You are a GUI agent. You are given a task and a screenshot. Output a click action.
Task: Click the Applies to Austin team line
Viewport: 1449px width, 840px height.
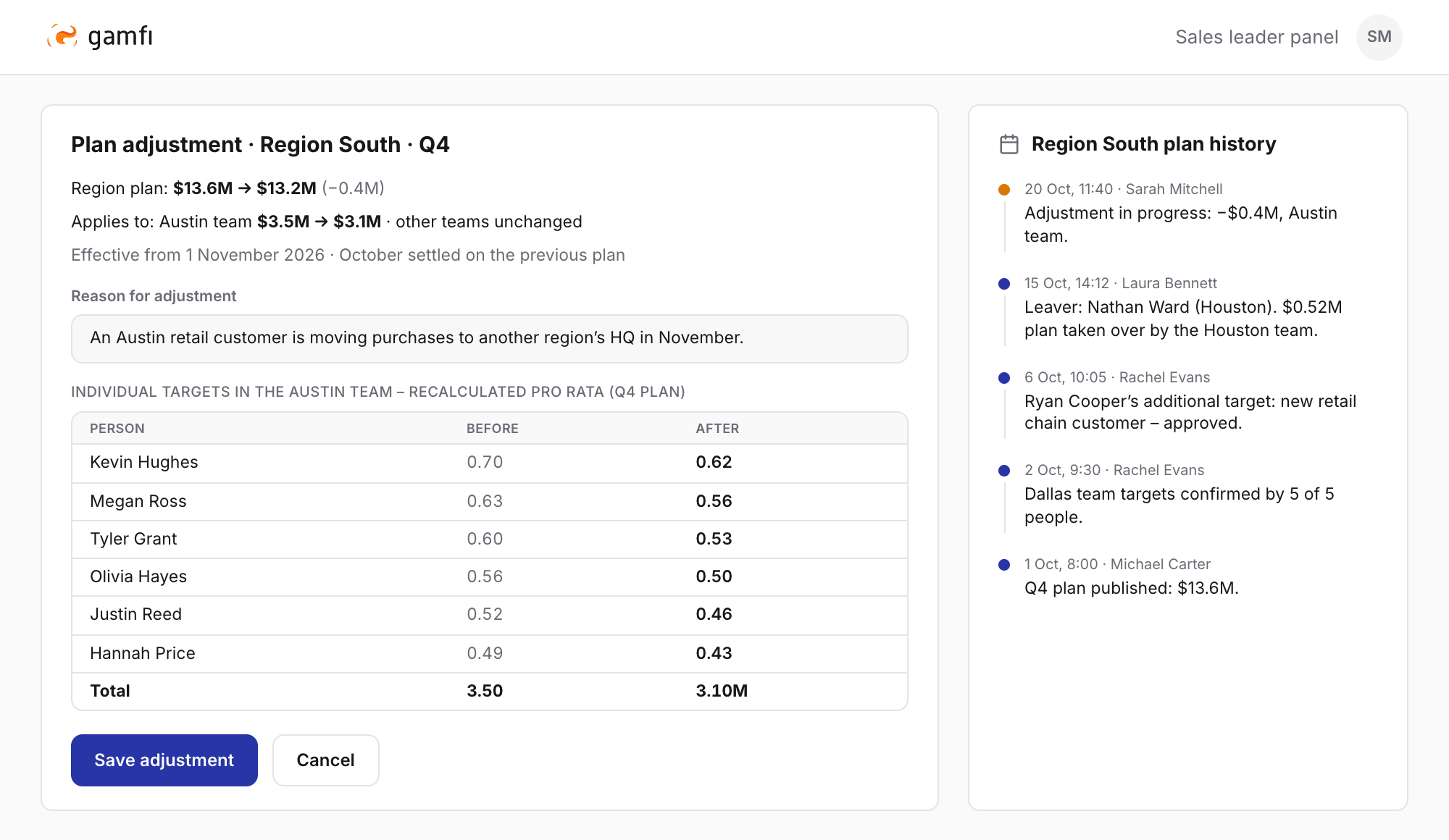pyautogui.click(x=327, y=222)
